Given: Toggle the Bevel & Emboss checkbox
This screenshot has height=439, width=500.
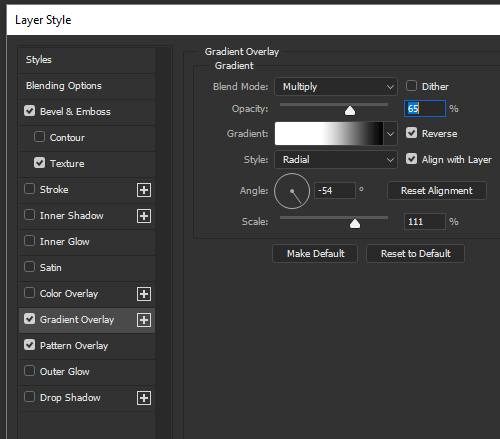Looking at the screenshot, I should [x=29, y=111].
